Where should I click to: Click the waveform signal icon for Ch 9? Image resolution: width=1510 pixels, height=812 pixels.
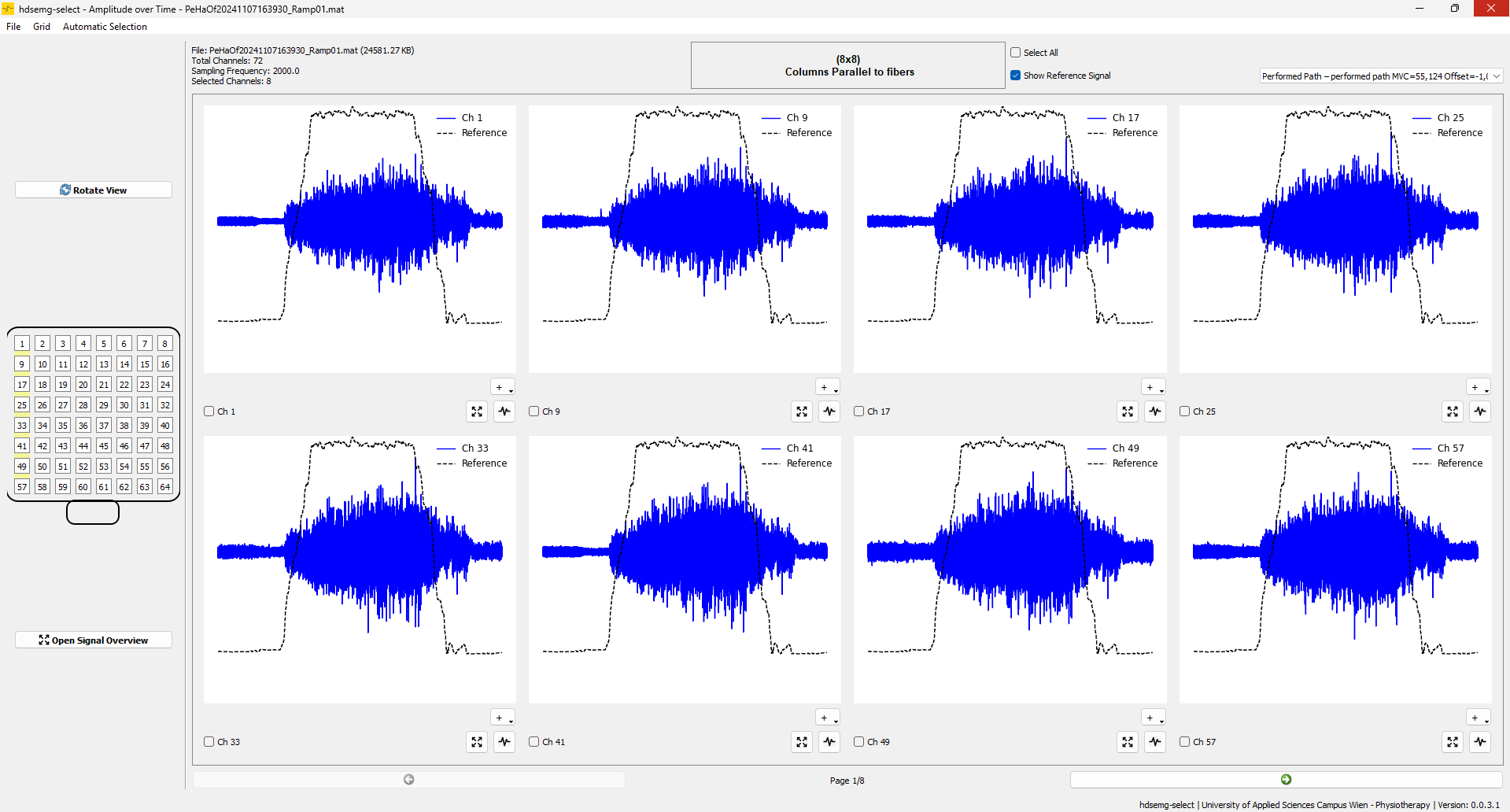[829, 412]
